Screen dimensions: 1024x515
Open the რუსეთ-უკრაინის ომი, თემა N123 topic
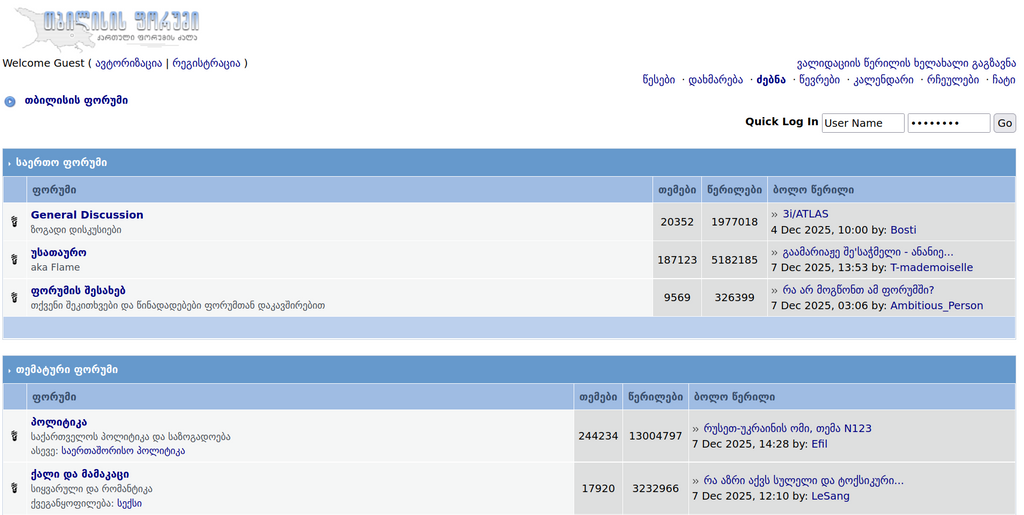pos(787,428)
